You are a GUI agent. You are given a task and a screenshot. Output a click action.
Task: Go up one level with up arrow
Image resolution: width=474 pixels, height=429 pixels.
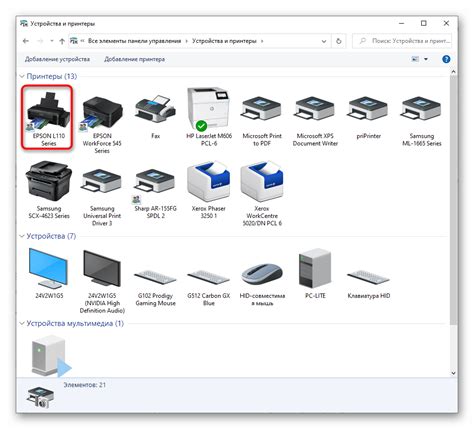pos(62,41)
